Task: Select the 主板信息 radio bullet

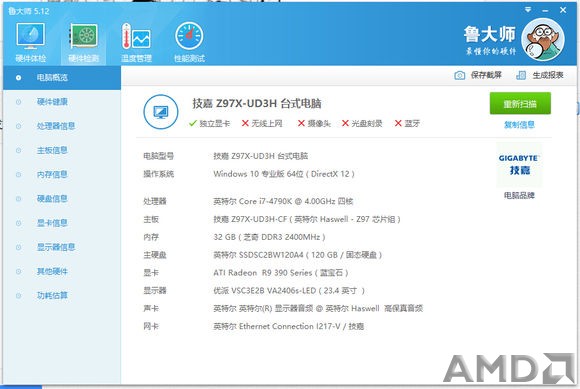Action: point(18,150)
